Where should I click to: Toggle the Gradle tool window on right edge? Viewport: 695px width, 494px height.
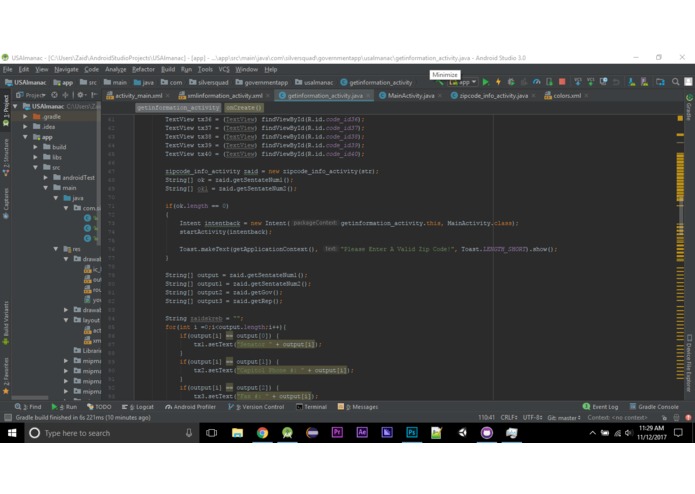pyautogui.click(x=689, y=107)
